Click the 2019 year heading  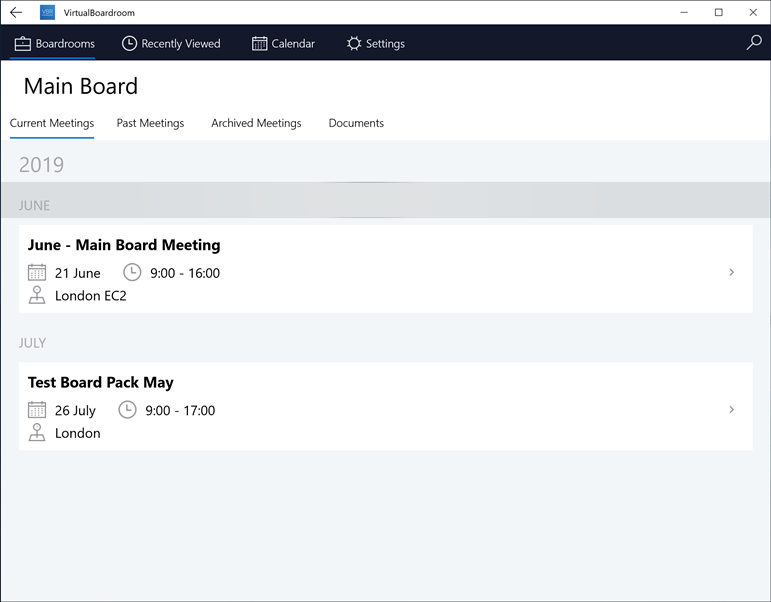tap(41, 165)
